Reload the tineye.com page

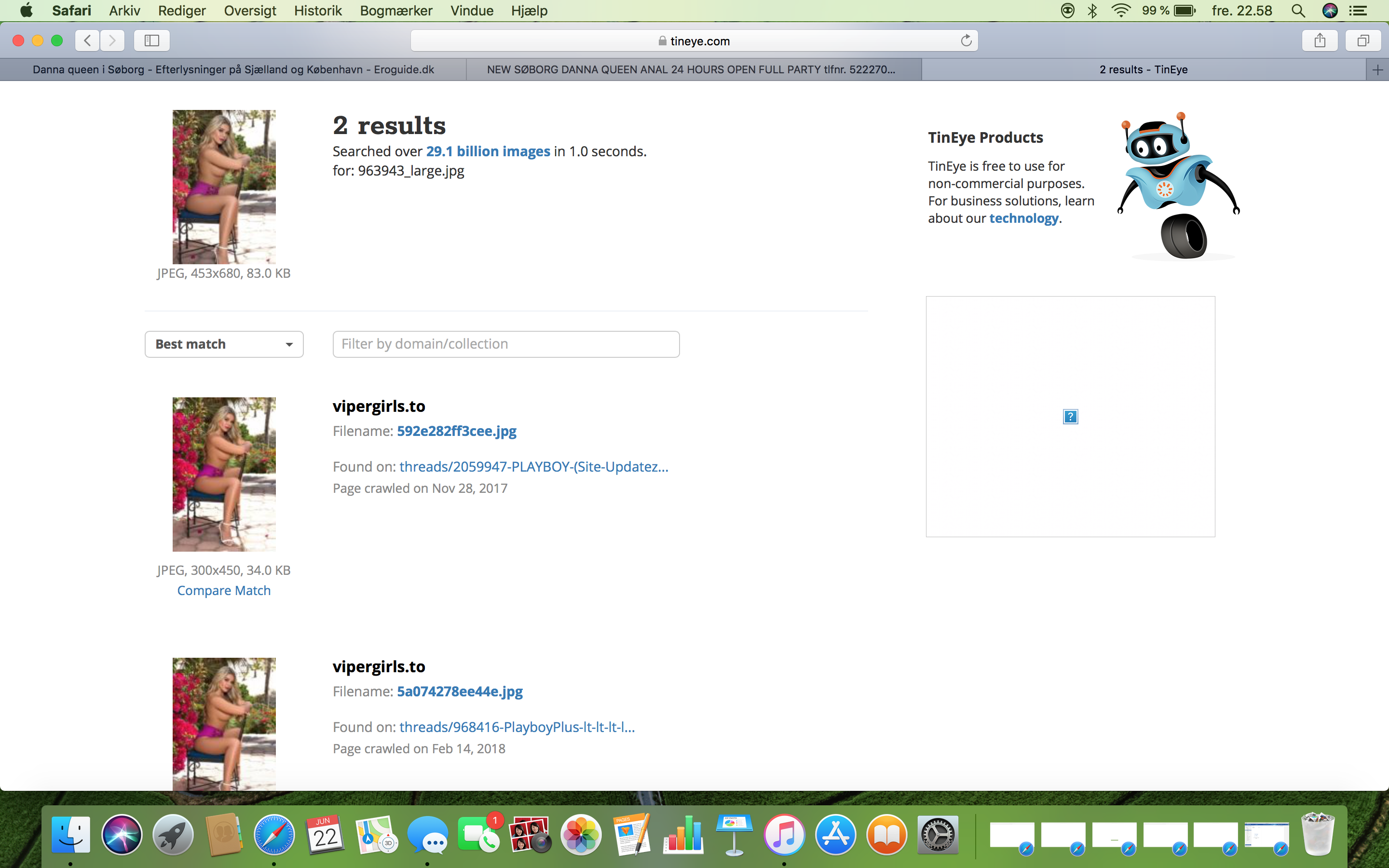point(966,41)
